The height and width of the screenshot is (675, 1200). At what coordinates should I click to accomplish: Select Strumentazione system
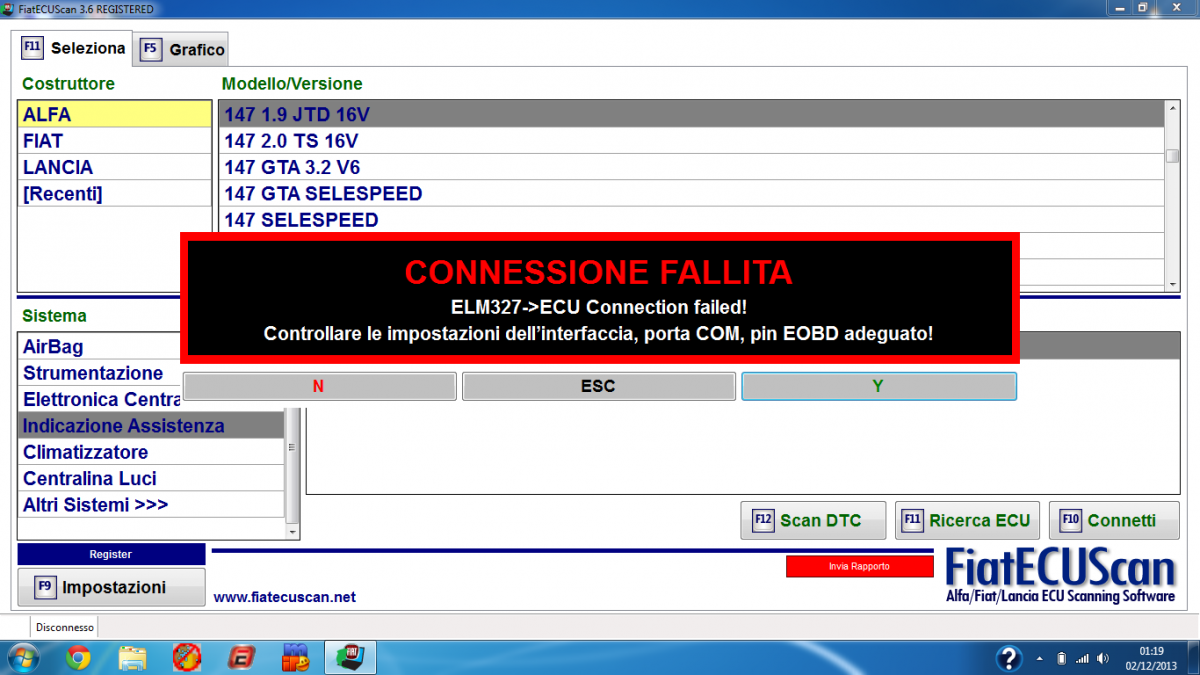coord(100,373)
